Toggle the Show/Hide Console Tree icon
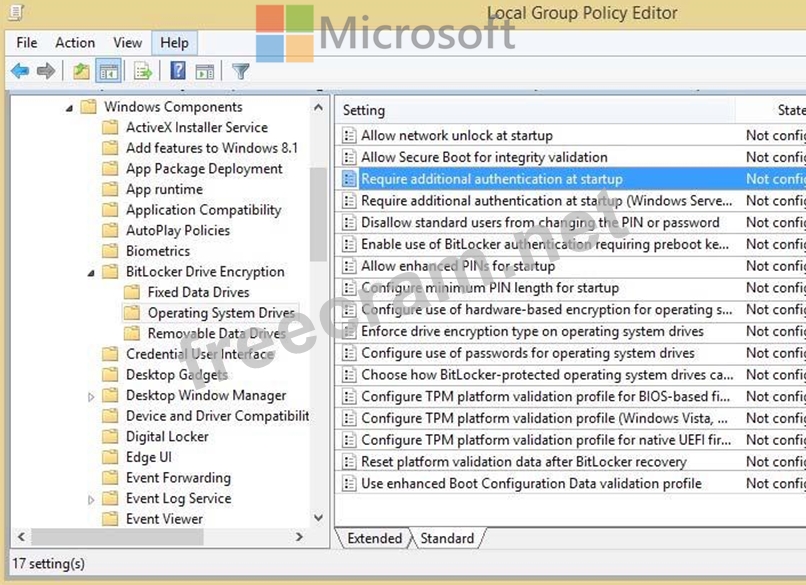 108,71
